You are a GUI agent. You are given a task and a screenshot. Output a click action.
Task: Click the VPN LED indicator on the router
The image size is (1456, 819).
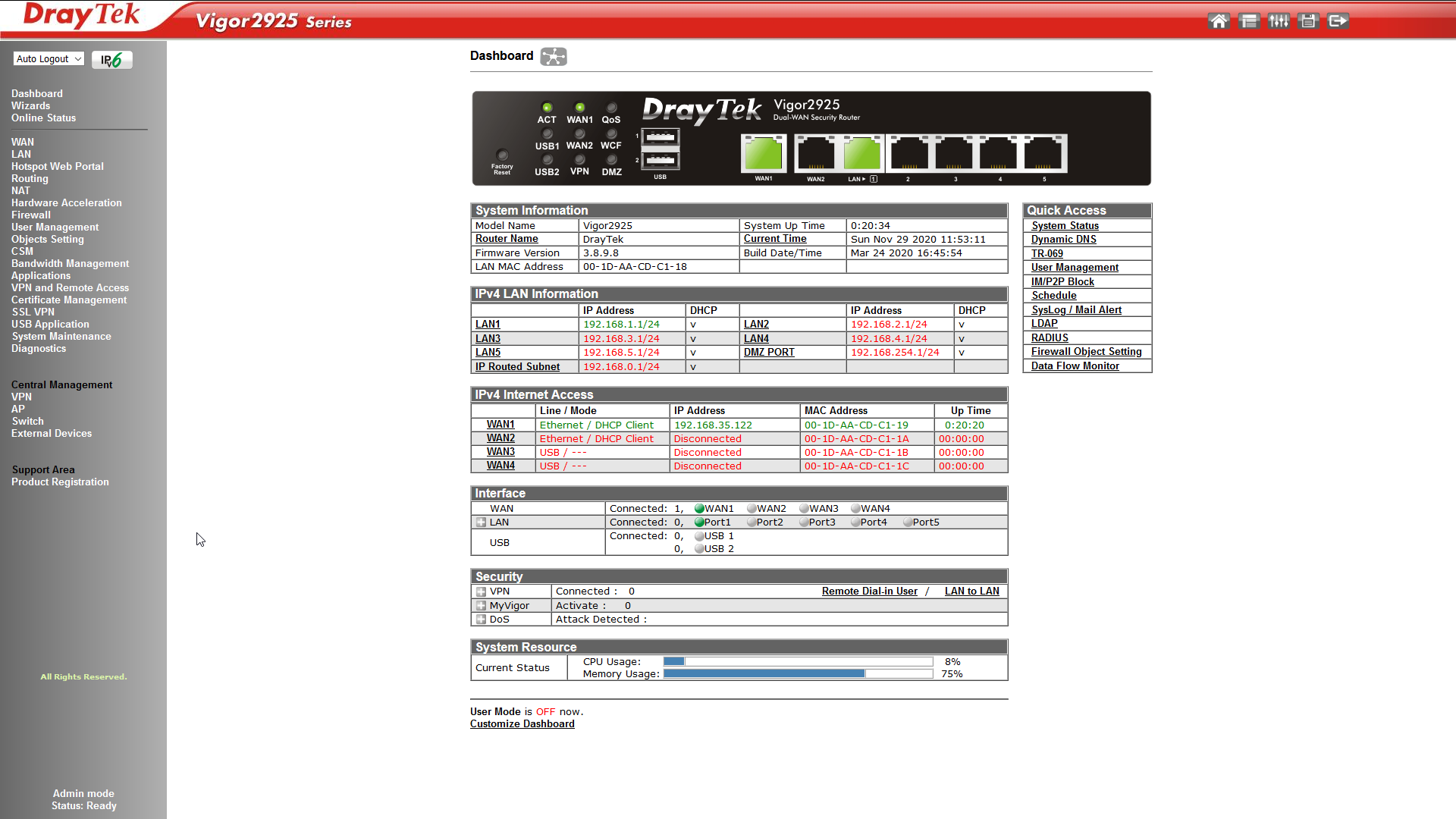point(579,159)
